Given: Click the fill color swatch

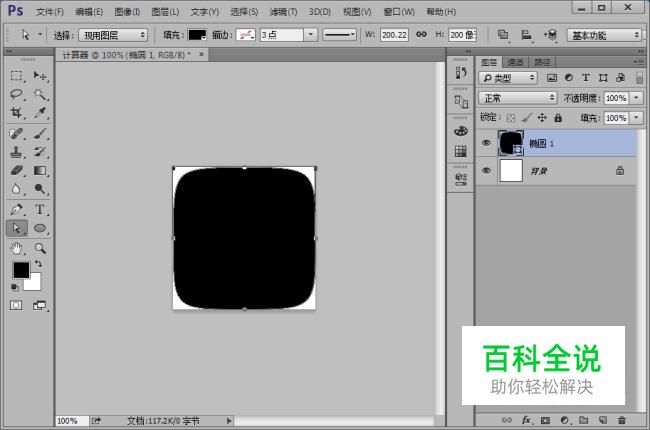Looking at the screenshot, I should pyautogui.click(x=197, y=35).
